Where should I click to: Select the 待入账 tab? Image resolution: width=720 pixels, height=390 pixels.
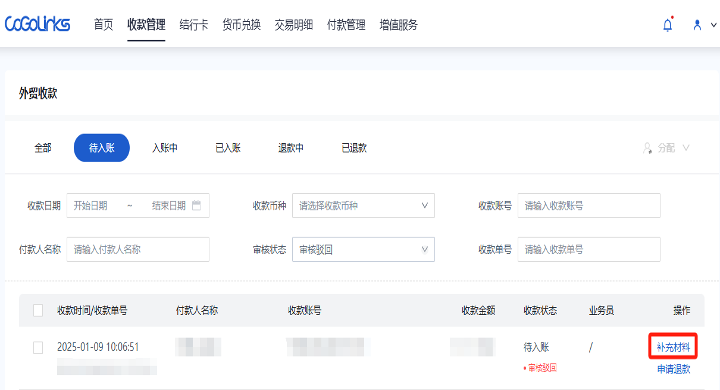[101, 148]
